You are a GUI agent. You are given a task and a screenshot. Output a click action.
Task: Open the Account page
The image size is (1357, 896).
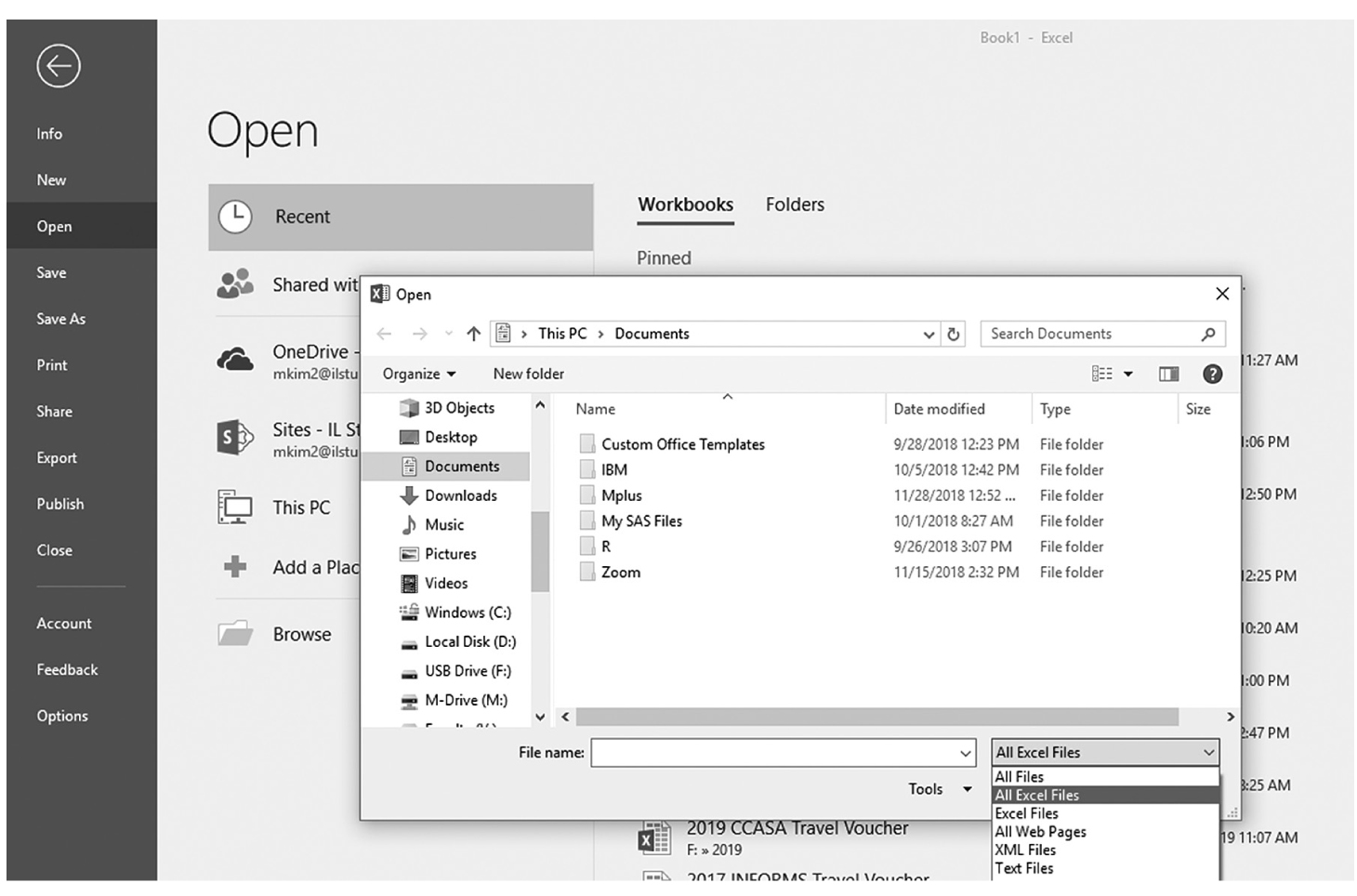[x=64, y=624]
